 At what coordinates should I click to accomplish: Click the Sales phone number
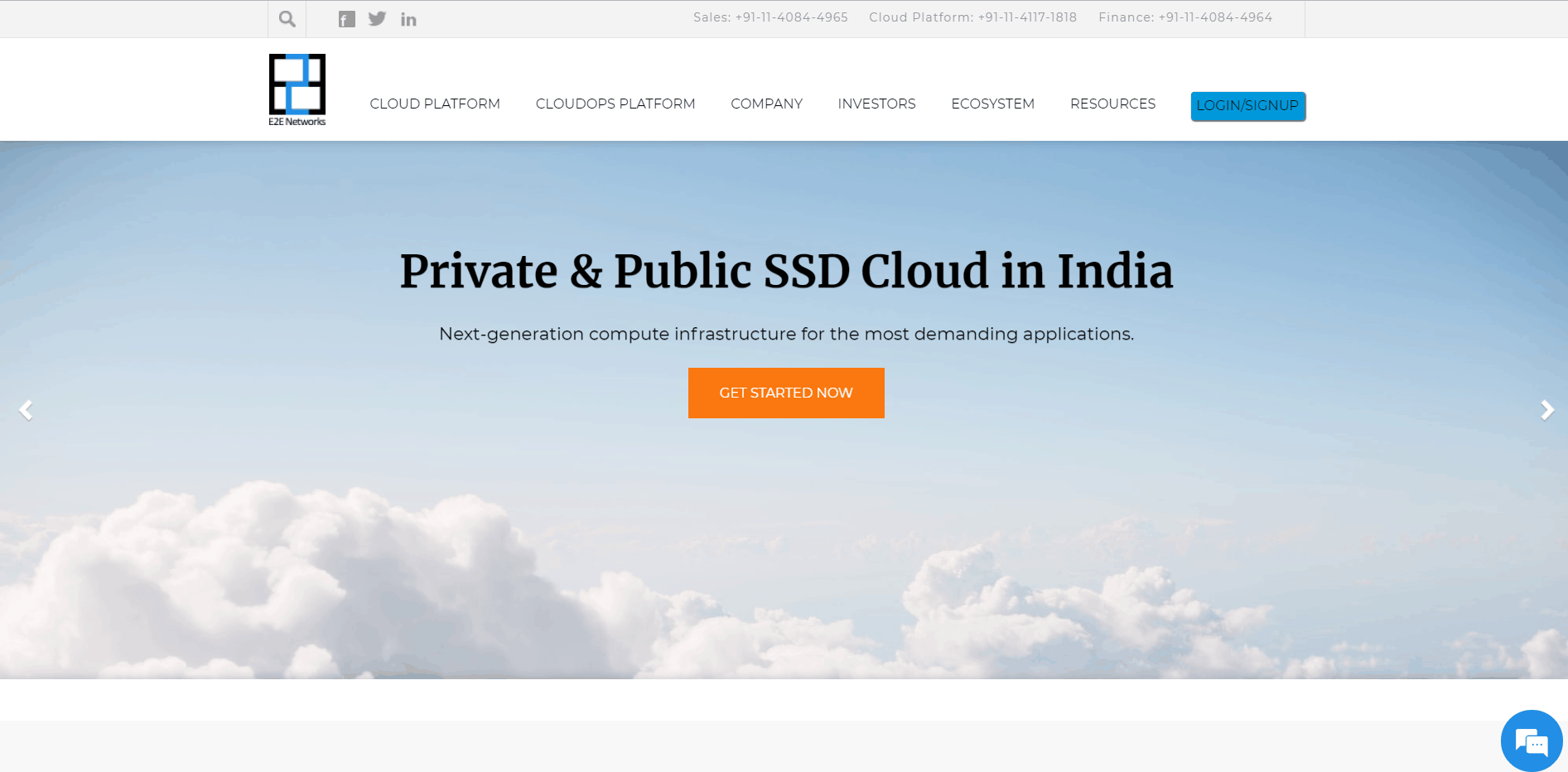791,17
